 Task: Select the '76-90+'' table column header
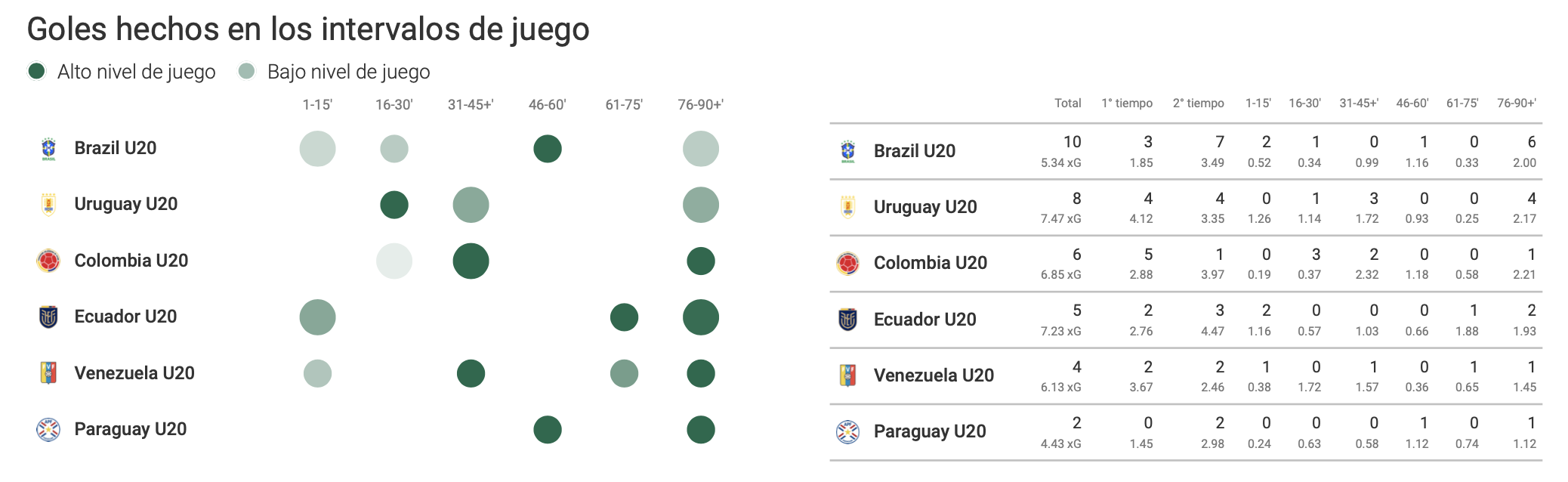coord(1516,104)
